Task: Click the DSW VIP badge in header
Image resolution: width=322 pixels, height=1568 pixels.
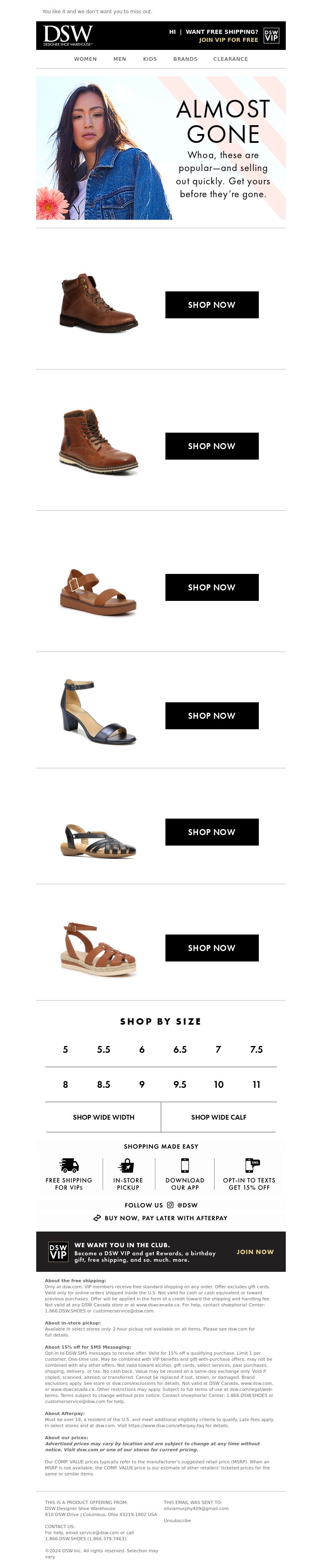Action: click(271, 35)
